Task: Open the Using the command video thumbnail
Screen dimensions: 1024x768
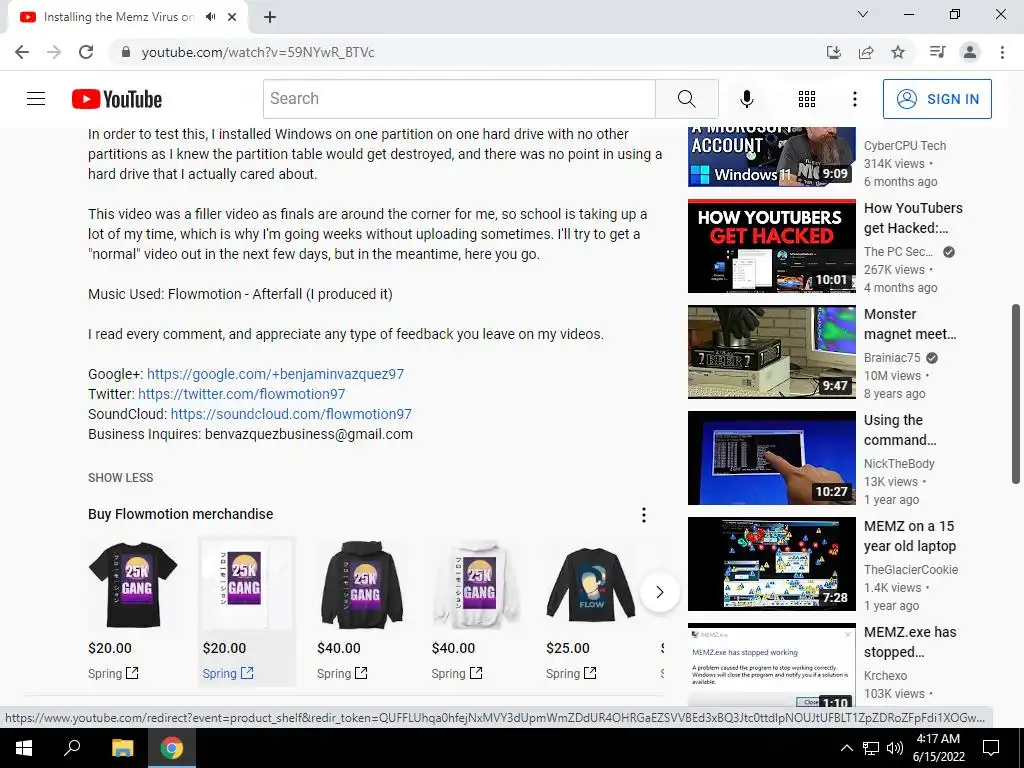Action: point(772,458)
